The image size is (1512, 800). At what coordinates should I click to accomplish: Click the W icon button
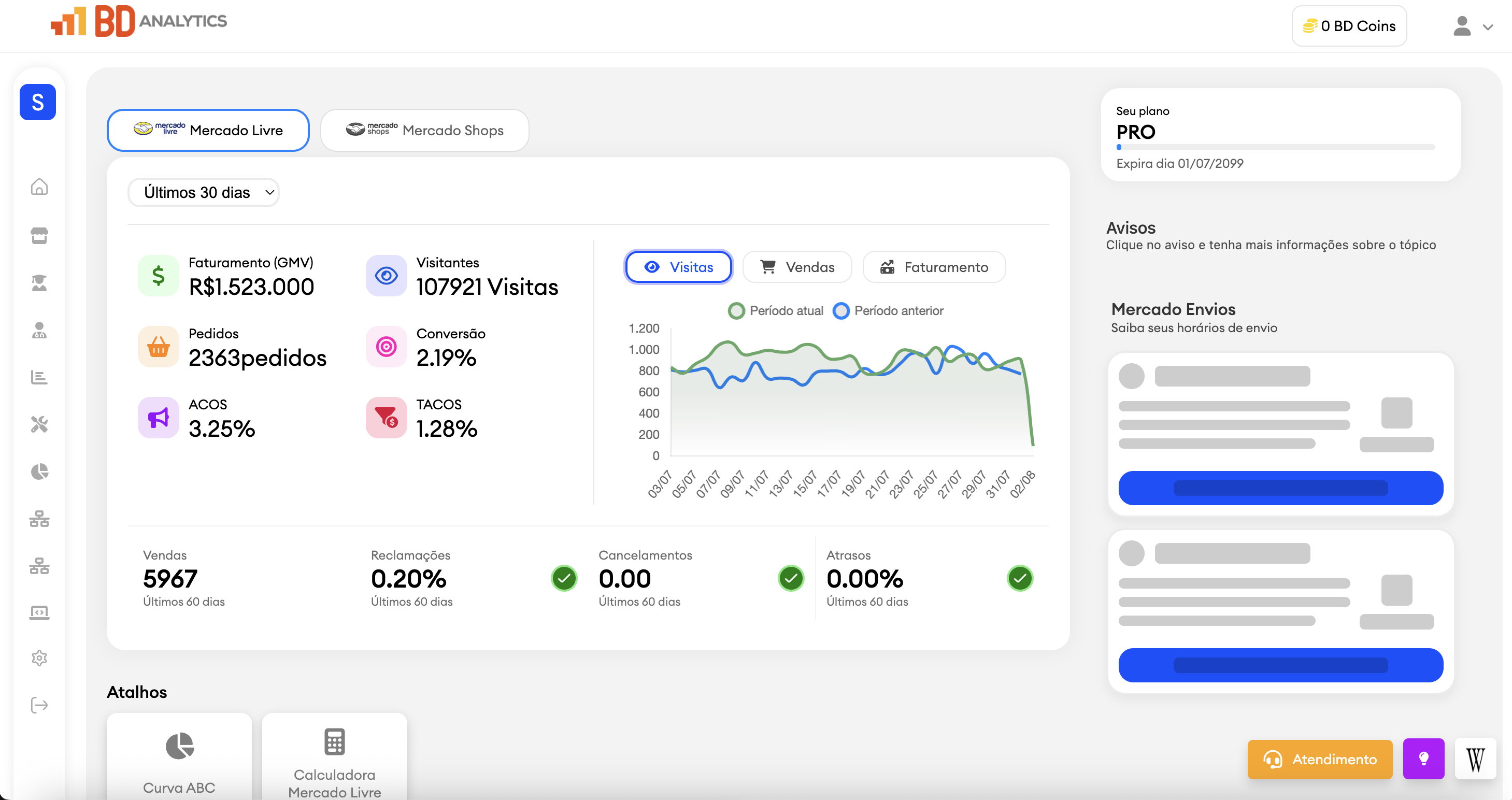[1476, 759]
